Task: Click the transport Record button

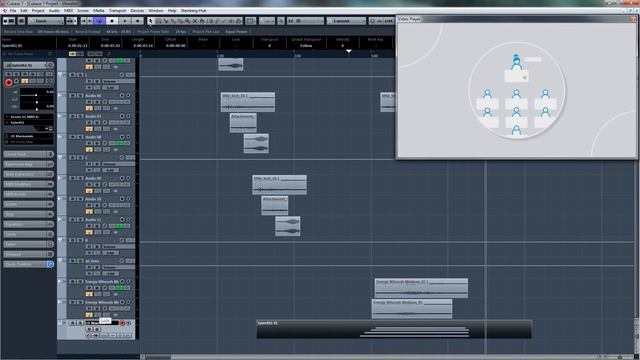Action: click(138, 21)
